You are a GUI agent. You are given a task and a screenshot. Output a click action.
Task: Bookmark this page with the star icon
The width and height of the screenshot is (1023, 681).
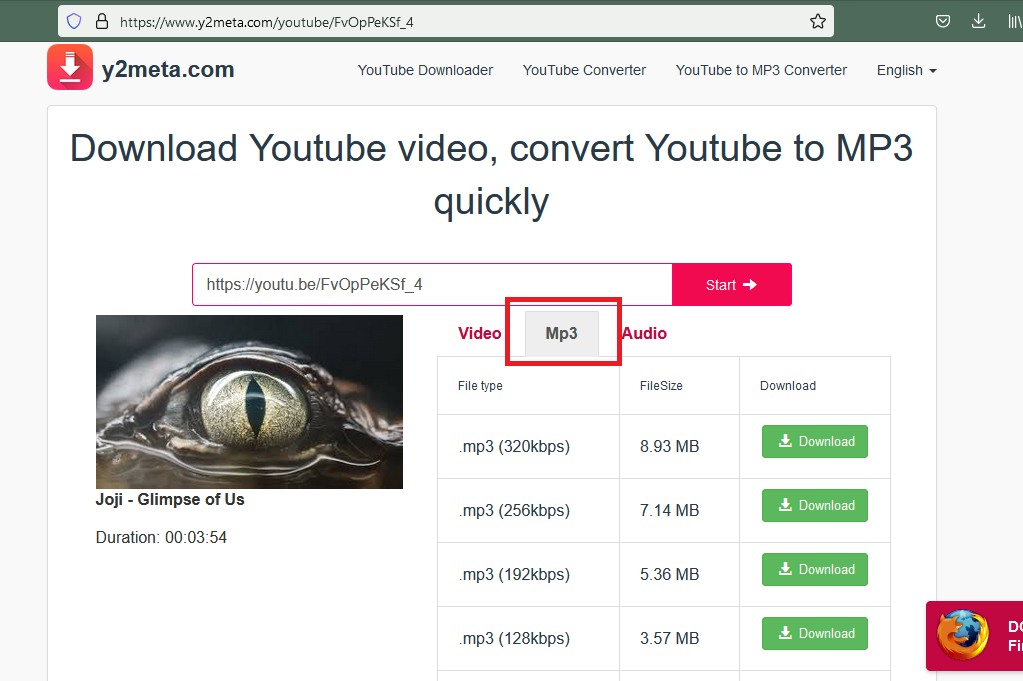coord(817,22)
